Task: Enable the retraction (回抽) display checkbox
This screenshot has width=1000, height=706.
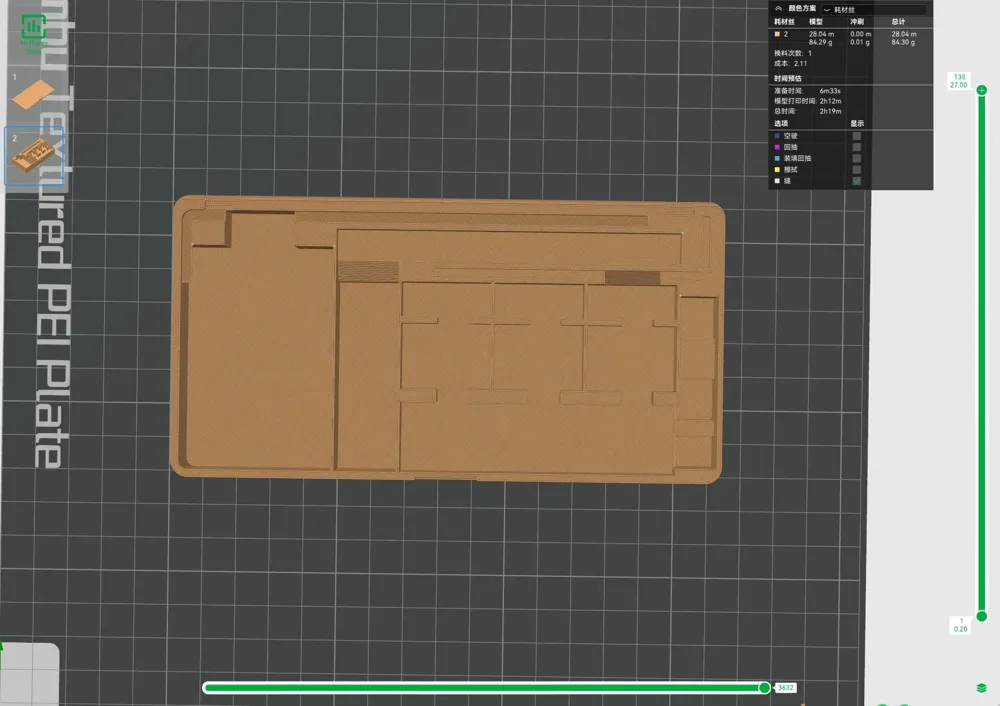Action: tap(856, 147)
